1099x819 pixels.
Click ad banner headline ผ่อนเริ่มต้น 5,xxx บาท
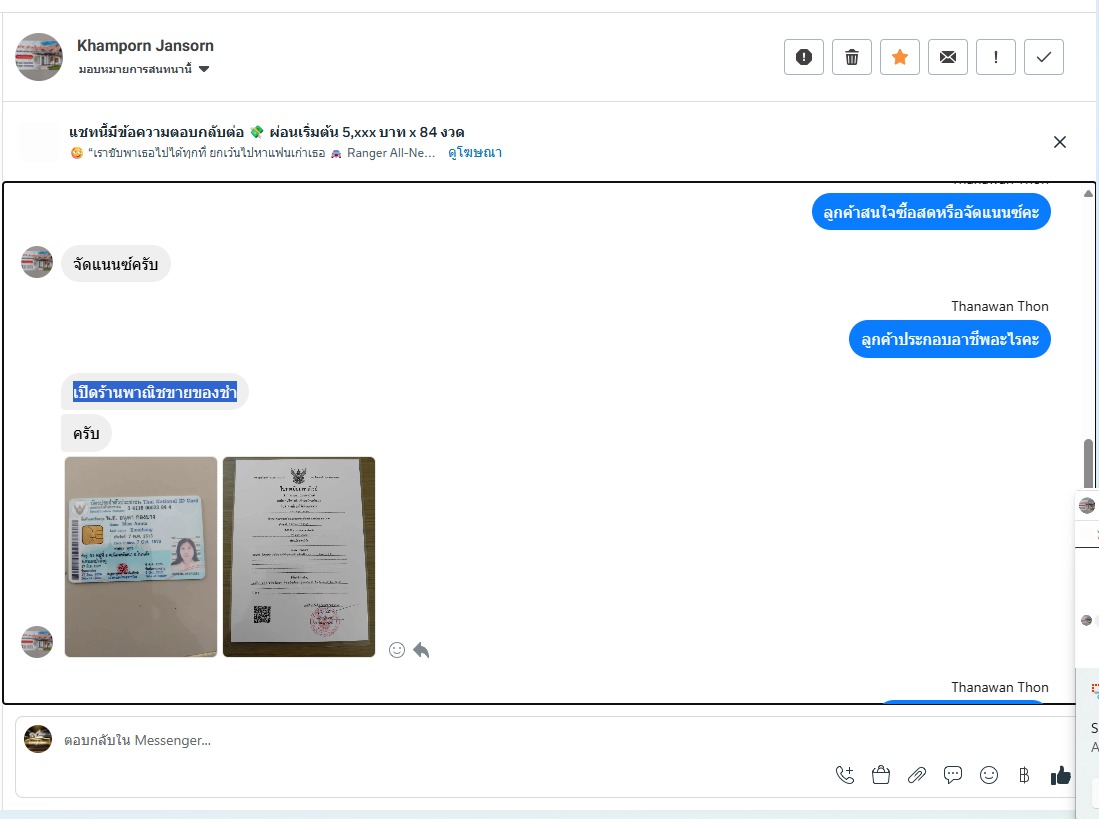tap(367, 132)
